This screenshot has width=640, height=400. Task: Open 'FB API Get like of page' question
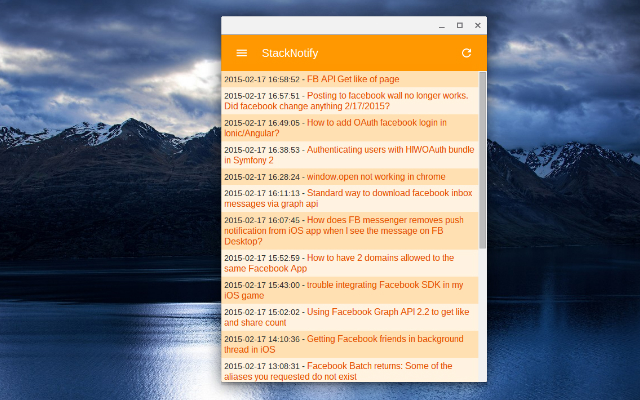pos(353,79)
